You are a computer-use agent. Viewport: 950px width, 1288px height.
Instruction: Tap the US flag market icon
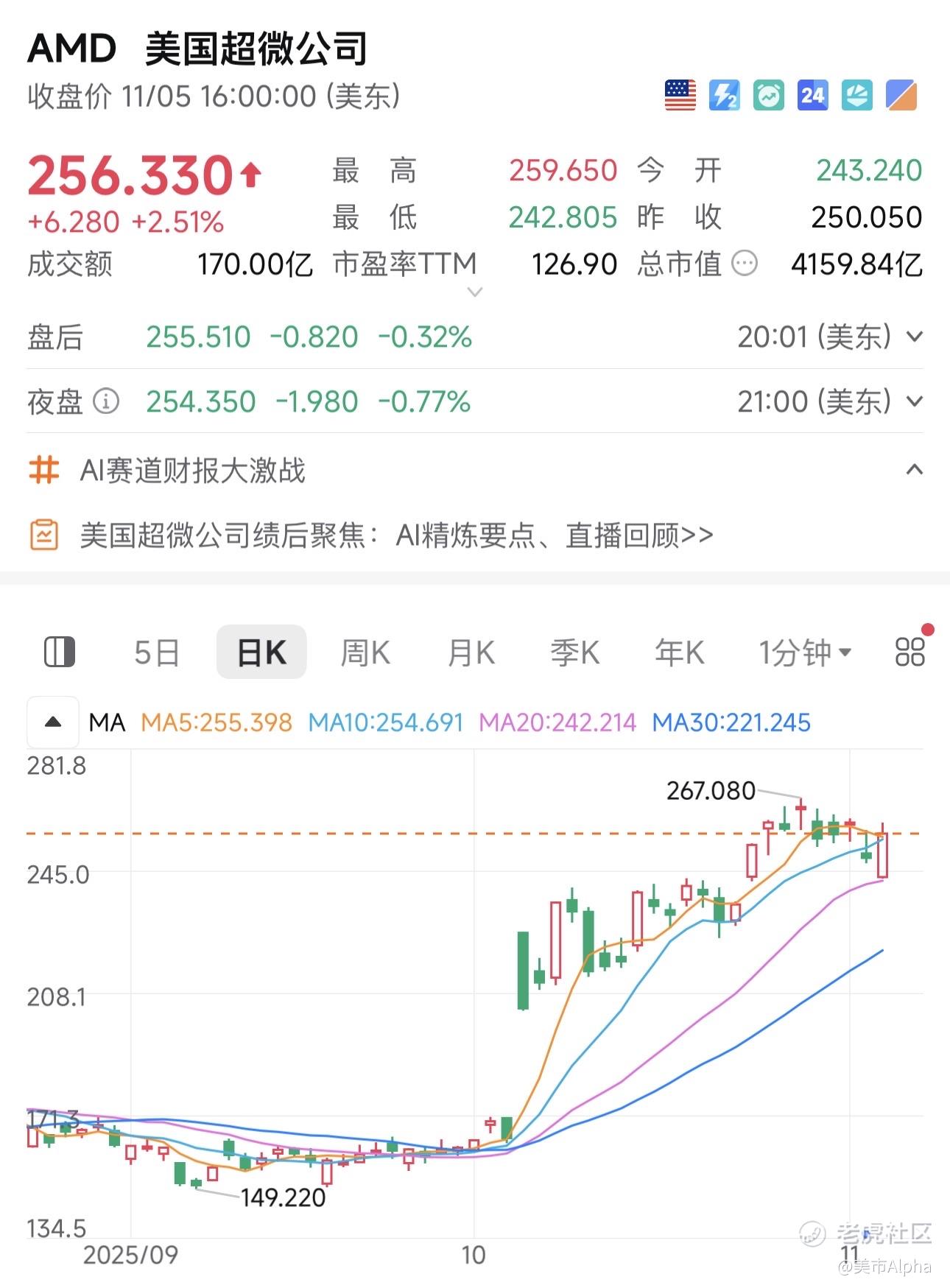(680, 96)
